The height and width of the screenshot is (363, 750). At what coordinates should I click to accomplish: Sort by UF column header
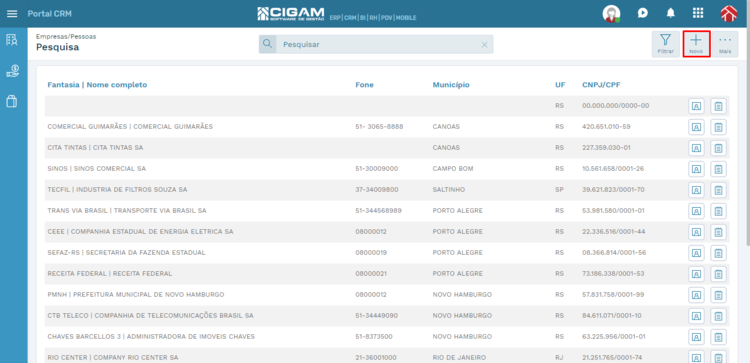click(560, 85)
